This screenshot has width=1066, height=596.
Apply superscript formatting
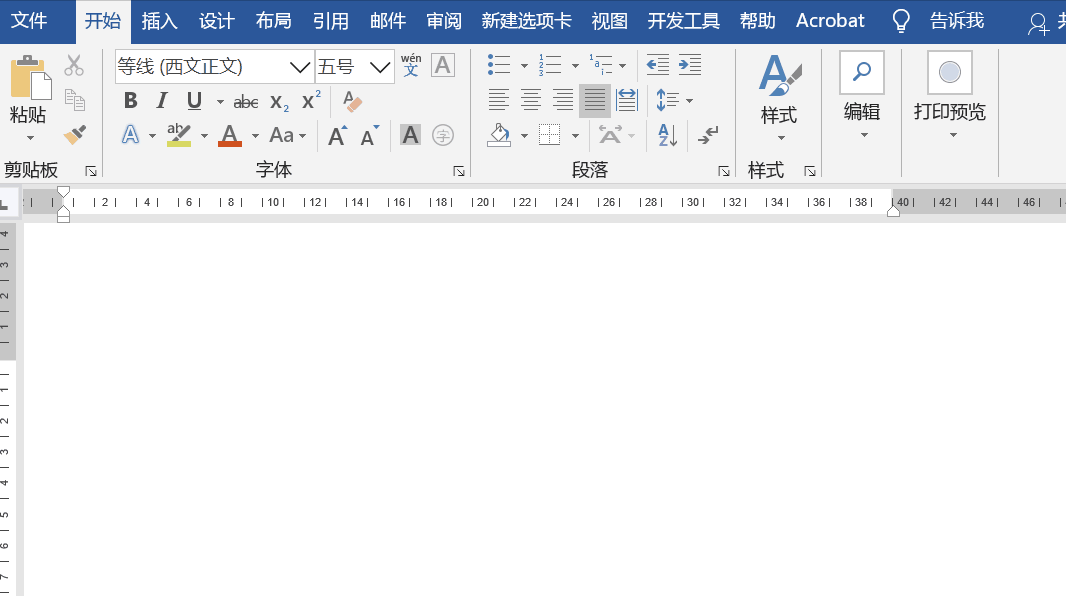[x=309, y=100]
